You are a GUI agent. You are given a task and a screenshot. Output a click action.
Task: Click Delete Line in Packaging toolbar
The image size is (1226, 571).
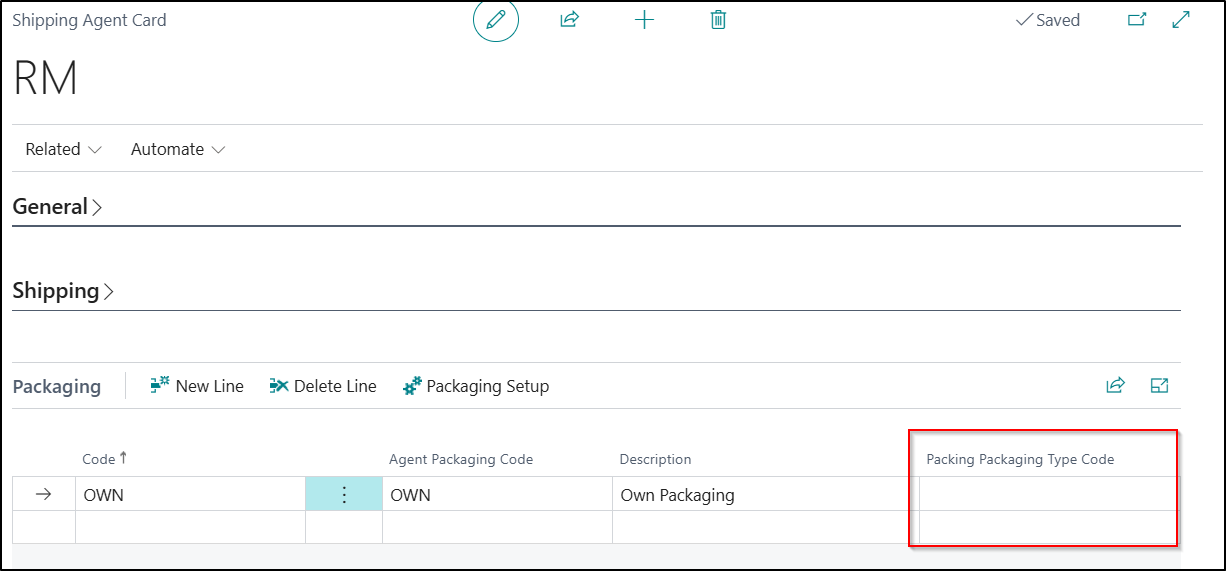click(323, 386)
